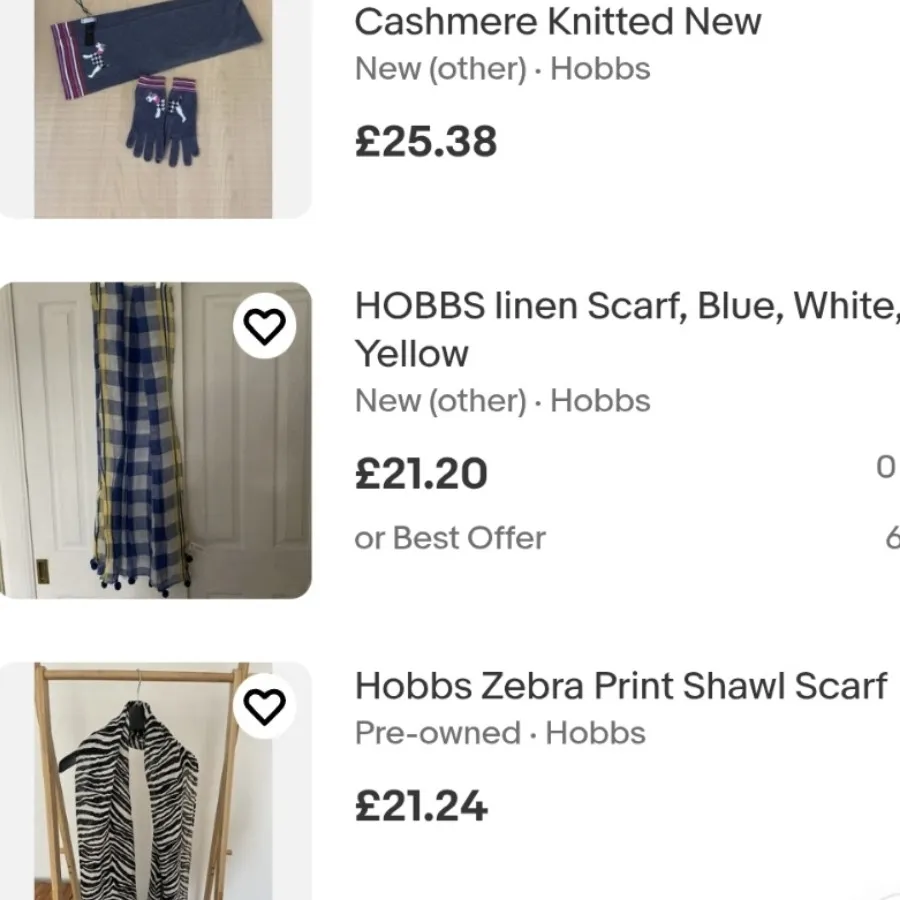Select the Cashmere Knitted New listing title
The image size is (900, 900).
pos(556,22)
